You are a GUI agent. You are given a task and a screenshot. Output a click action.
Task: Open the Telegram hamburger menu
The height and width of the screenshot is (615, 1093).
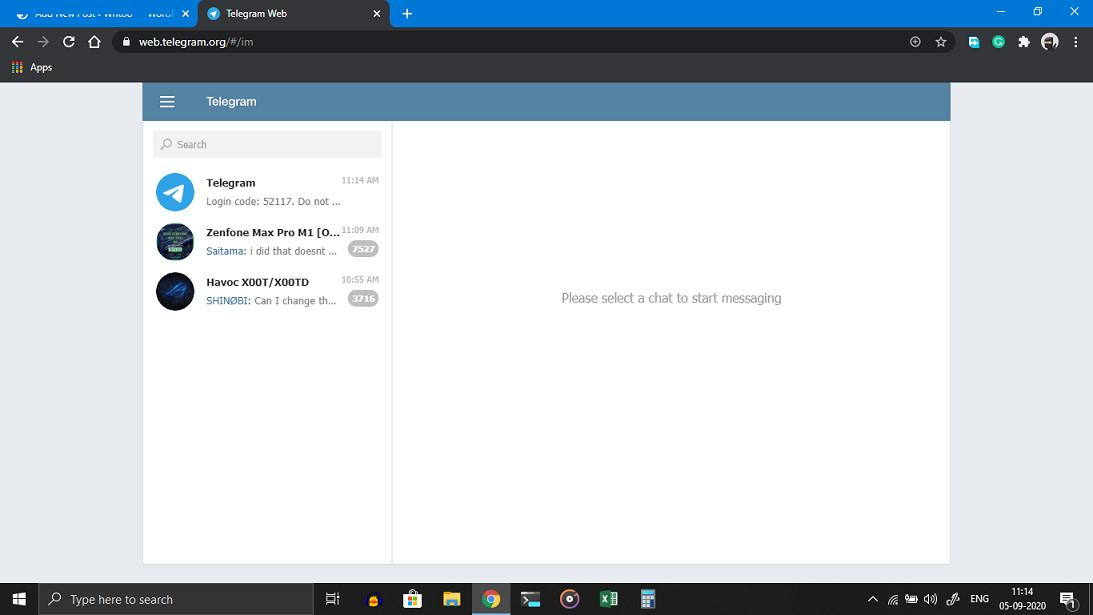(x=167, y=102)
